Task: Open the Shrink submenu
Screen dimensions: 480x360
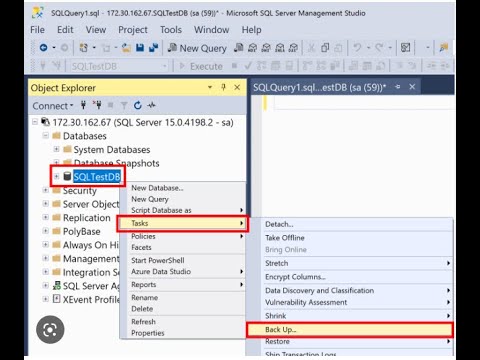Action: (357, 316)
